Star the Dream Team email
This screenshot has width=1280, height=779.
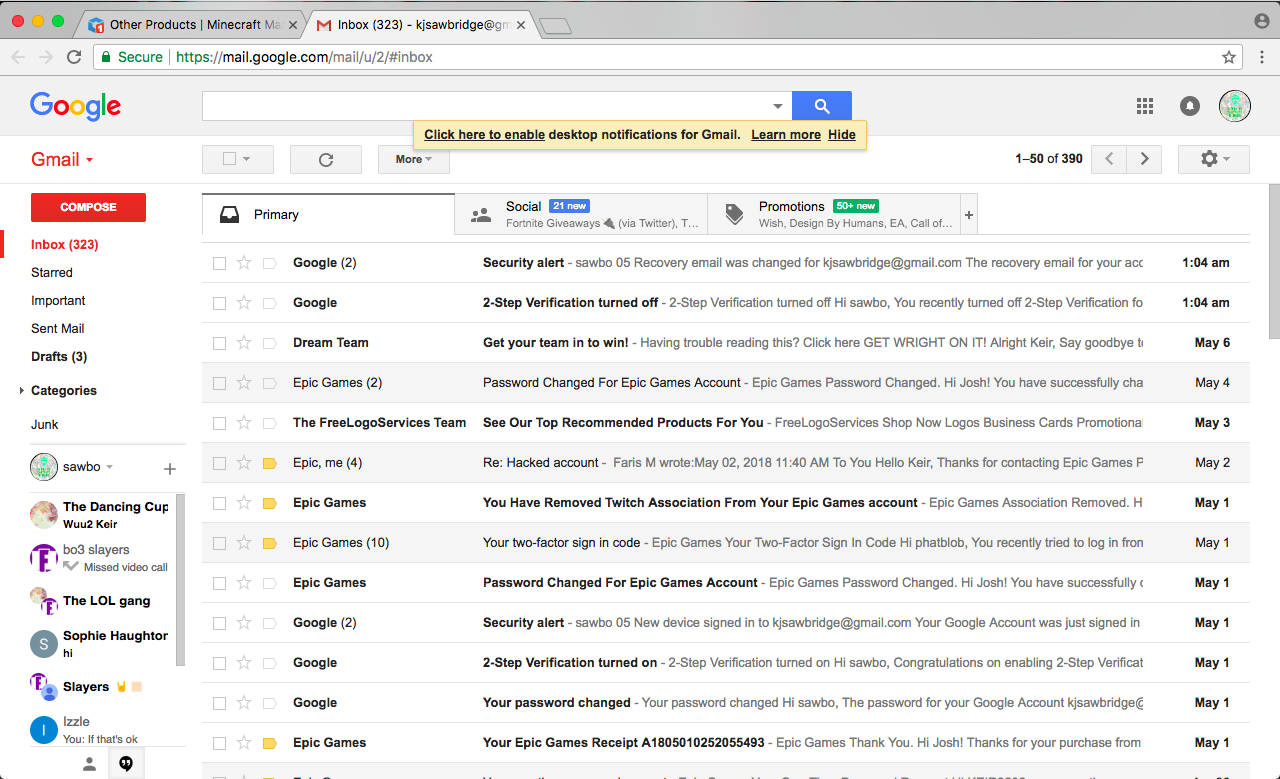tap(244, 343)
